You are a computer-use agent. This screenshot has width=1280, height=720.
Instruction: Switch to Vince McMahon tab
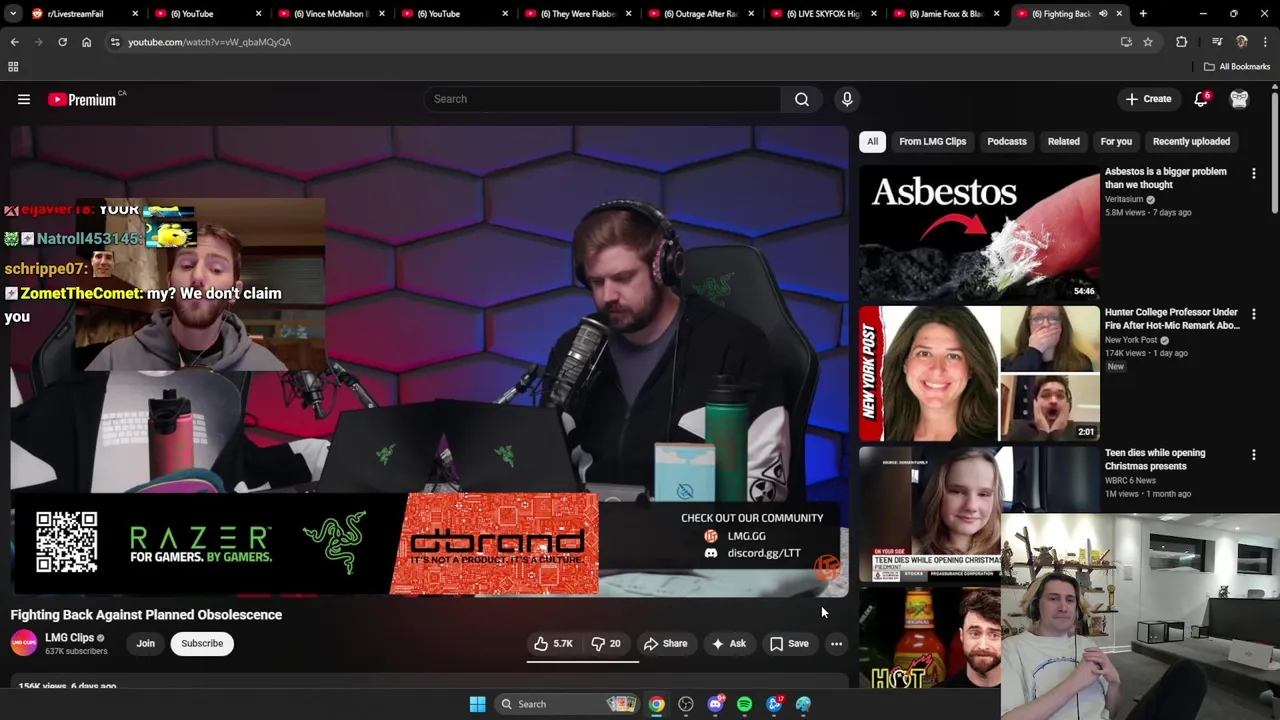331,14
